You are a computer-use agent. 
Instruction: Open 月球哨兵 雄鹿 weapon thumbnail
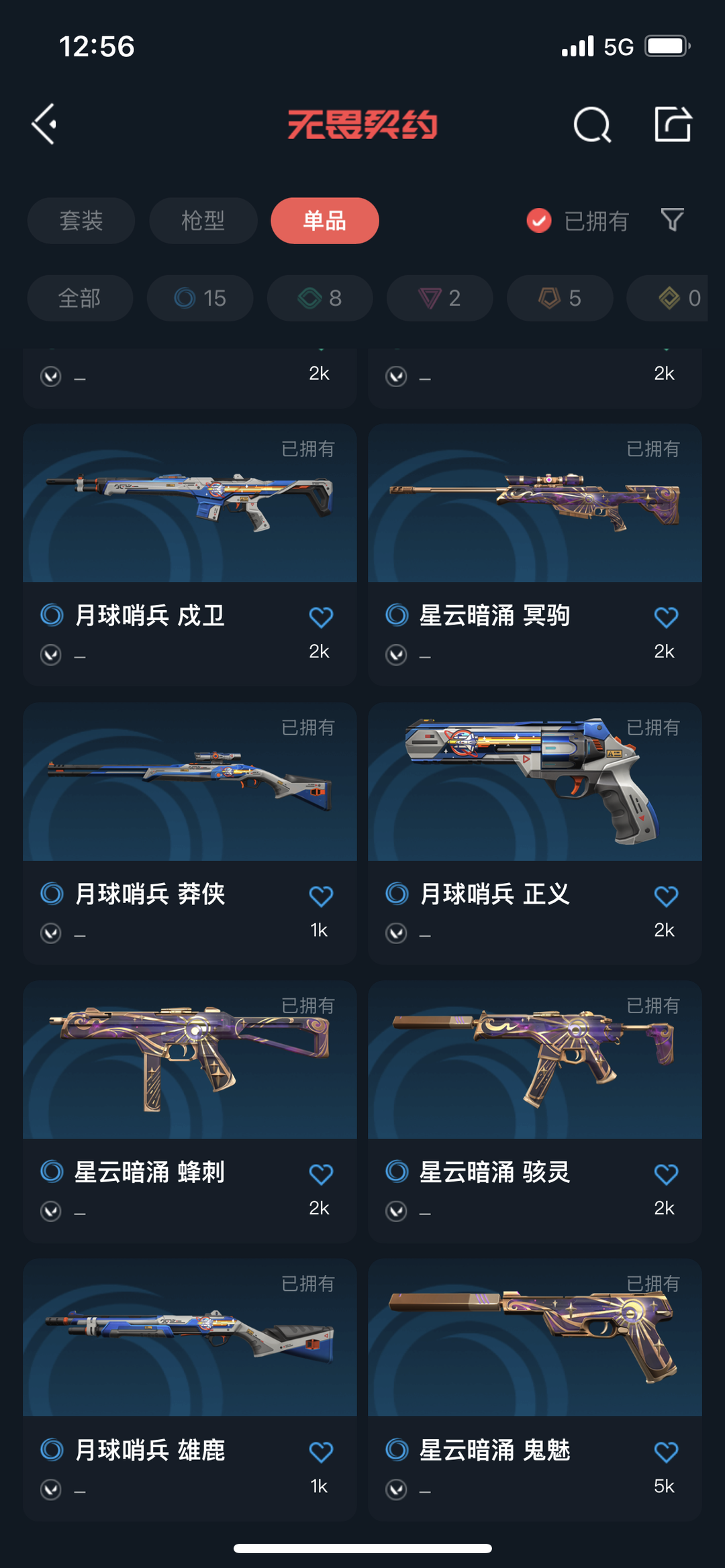190,1338
